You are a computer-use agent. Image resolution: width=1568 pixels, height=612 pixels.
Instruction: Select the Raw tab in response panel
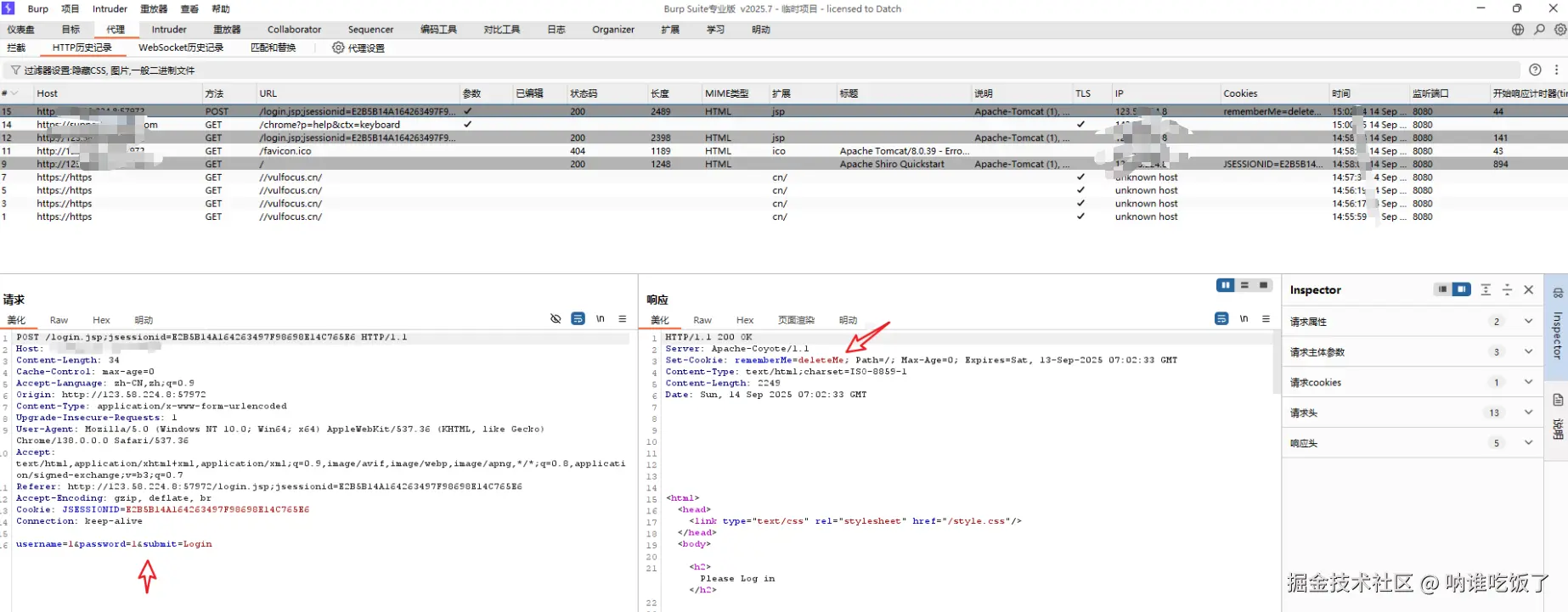[x=702, y=320]
